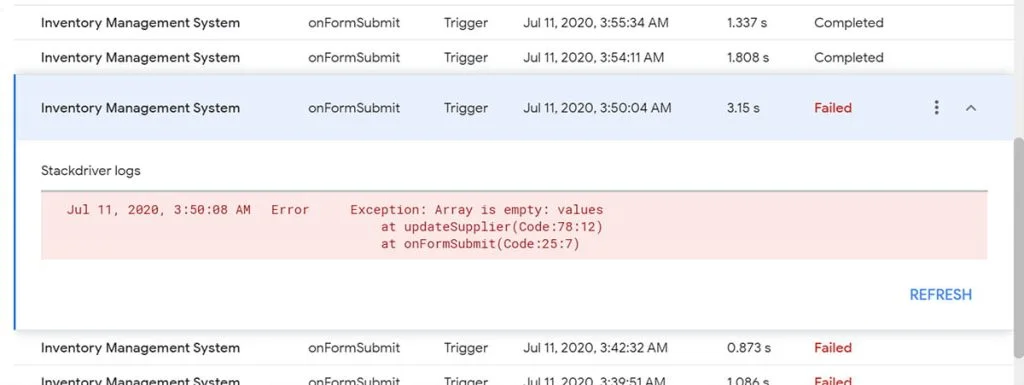The height and width of the screenshot is (385, 1024).
Task: Click the Trigger type in the 3:54:11 row
Action: tap(466, 57)
